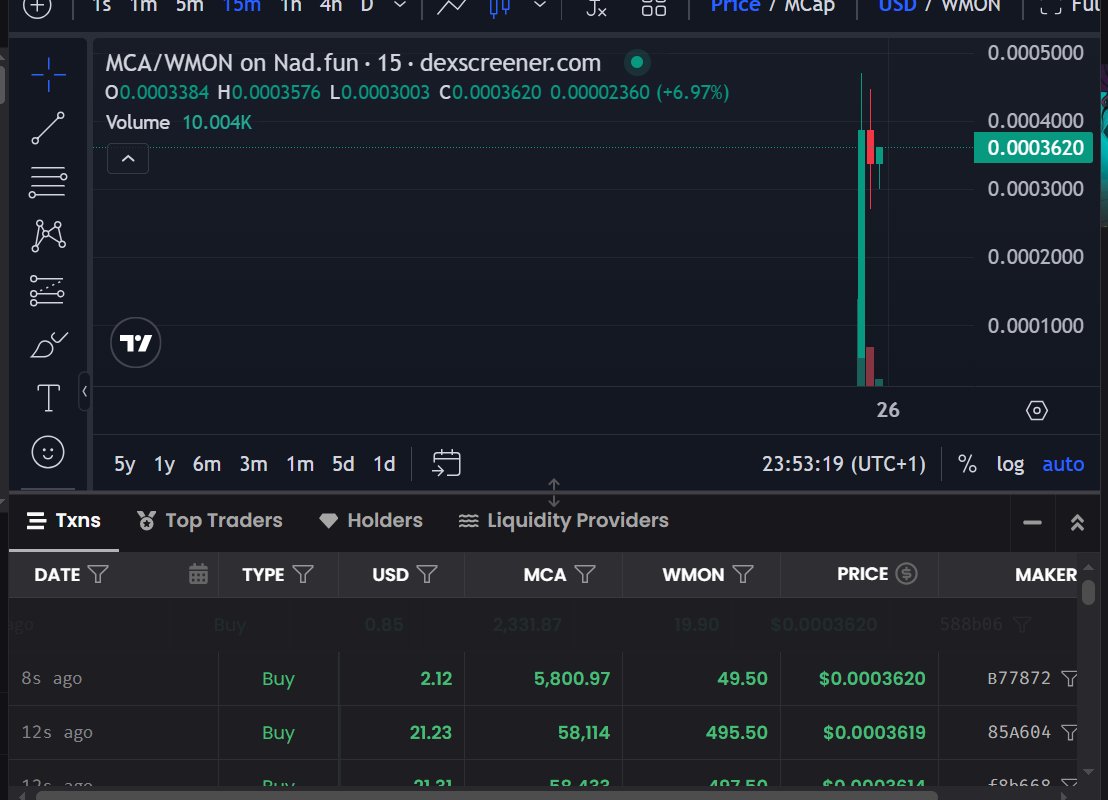
Task: Toggle percent scale mode
Action: click(x=967, y=464)
